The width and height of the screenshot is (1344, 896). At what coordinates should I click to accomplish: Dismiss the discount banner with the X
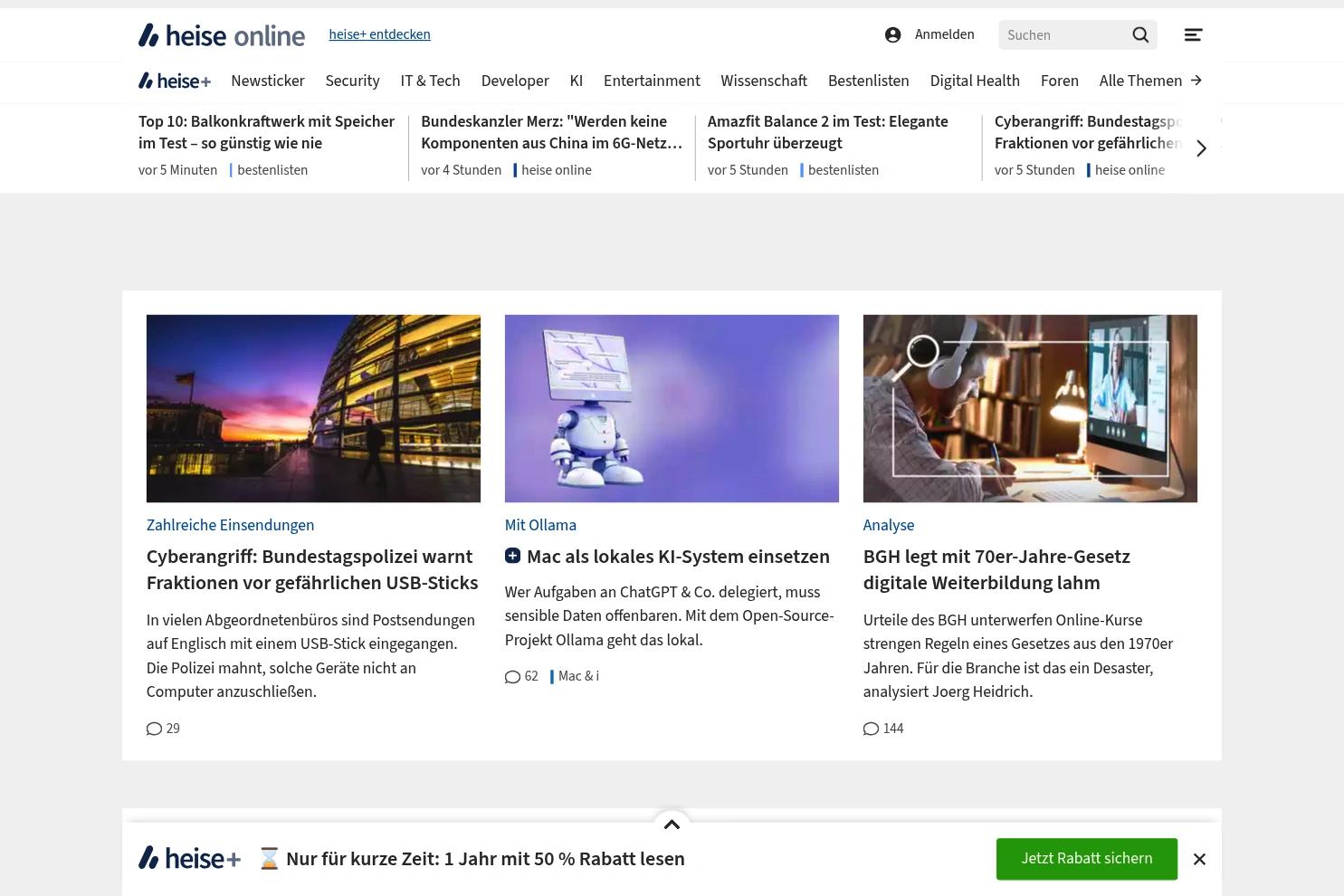click(x=1199, y=858)
